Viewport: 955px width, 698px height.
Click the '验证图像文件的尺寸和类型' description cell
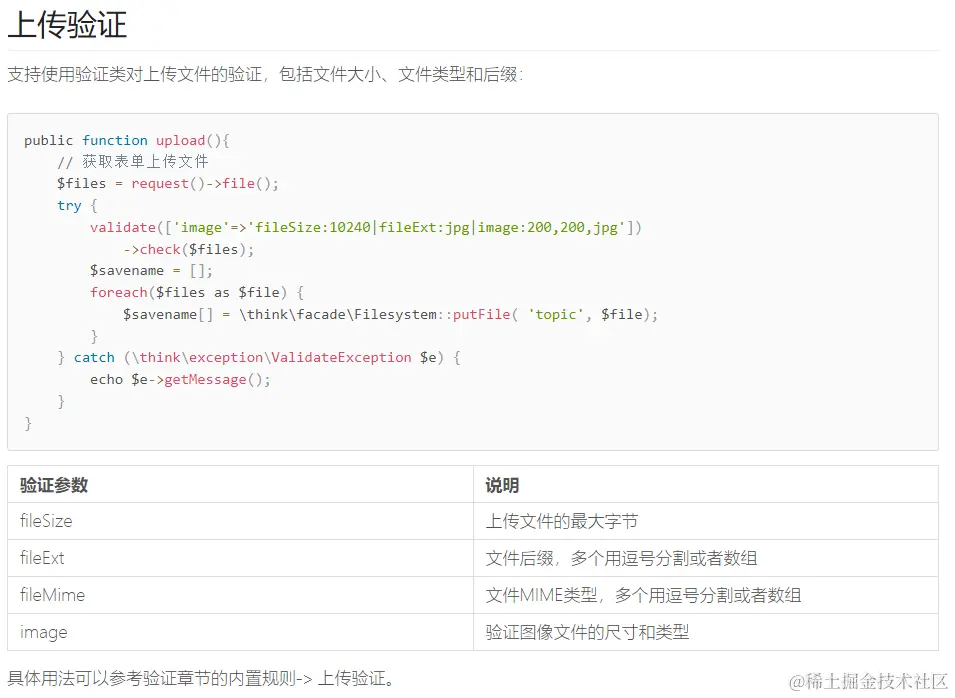click(x=587, y=632)
